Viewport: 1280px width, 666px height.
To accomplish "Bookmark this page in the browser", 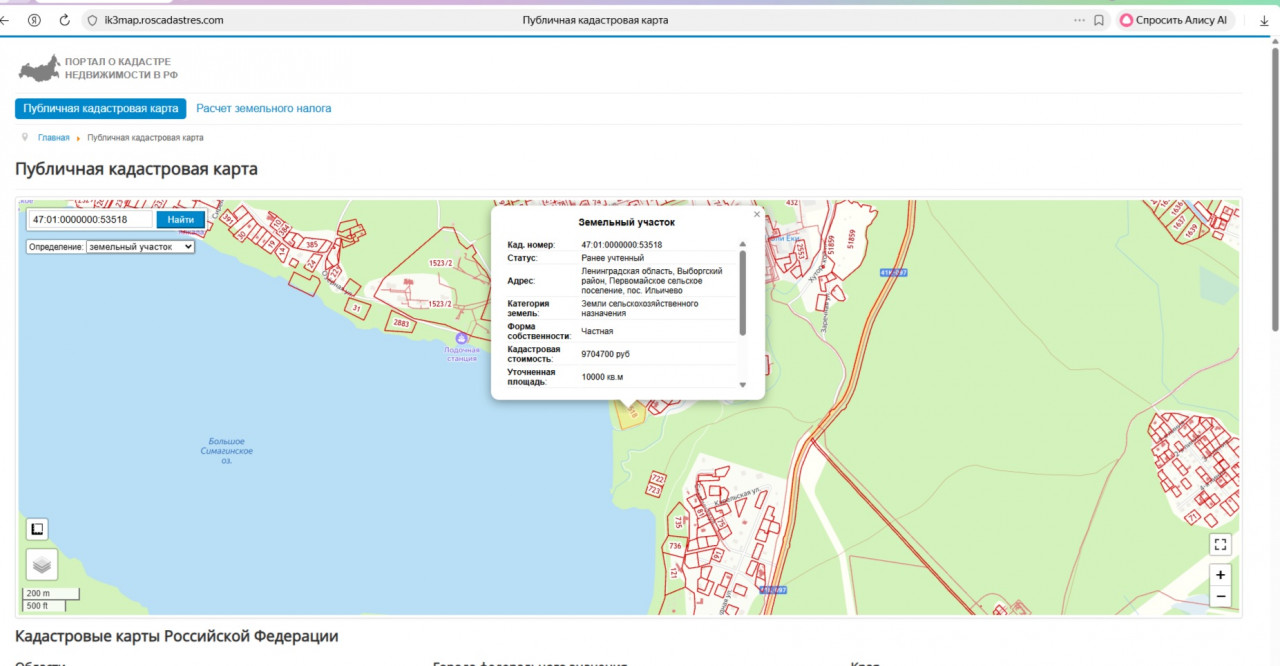I will (1099, 20).
